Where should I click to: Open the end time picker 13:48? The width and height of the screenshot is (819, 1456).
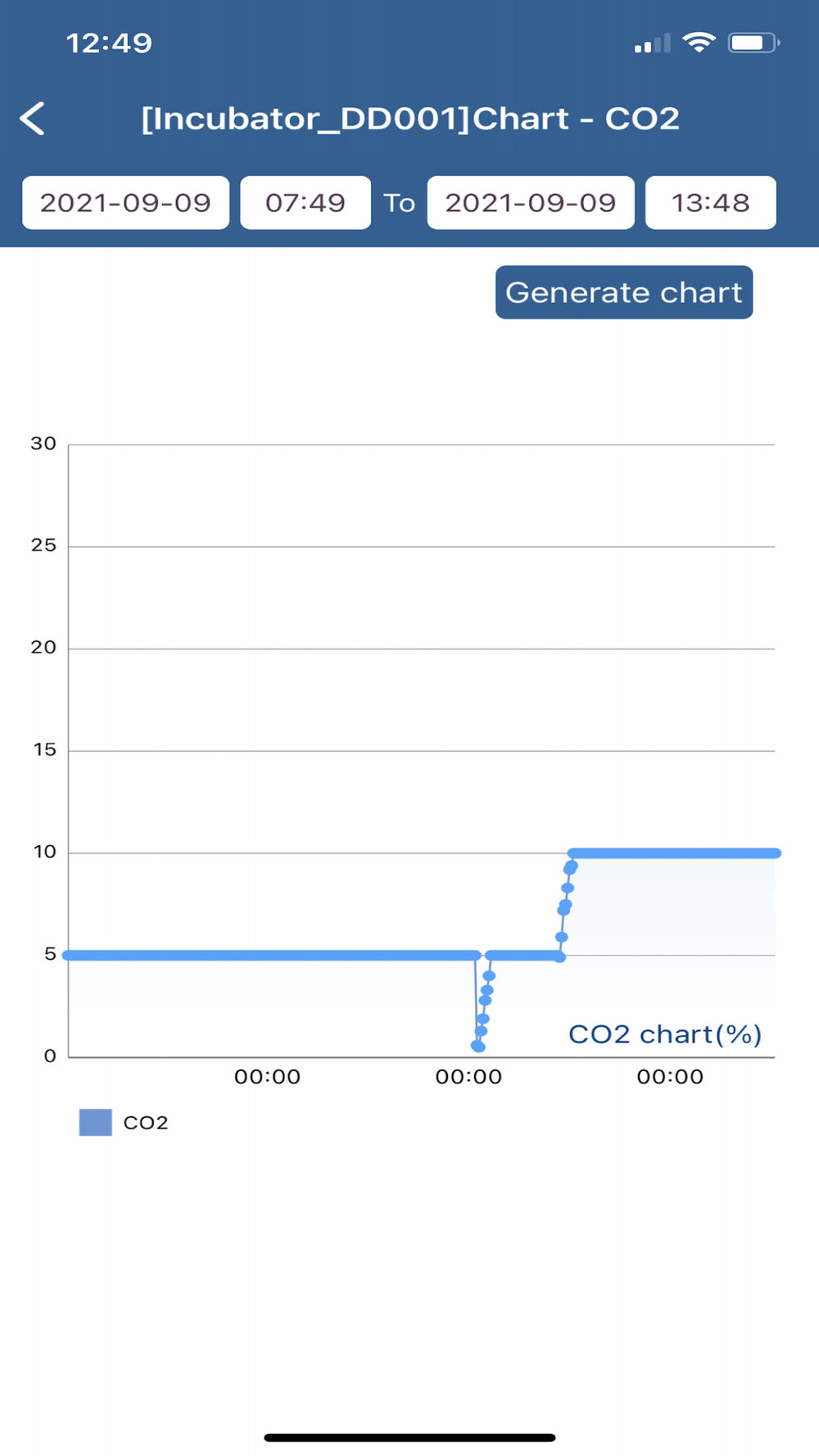(x=711, y=202)
